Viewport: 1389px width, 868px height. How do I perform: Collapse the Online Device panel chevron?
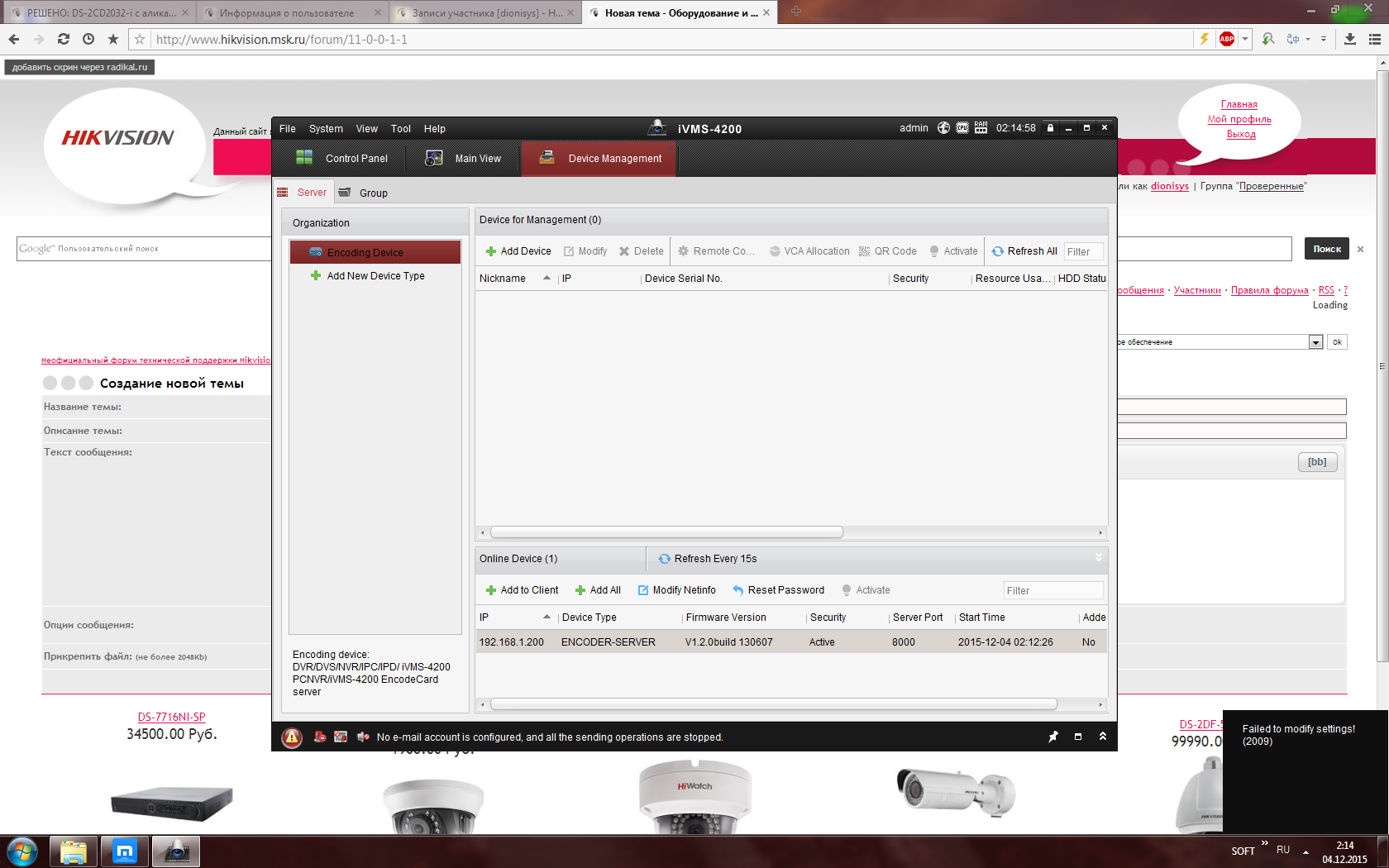(1099, 557)
